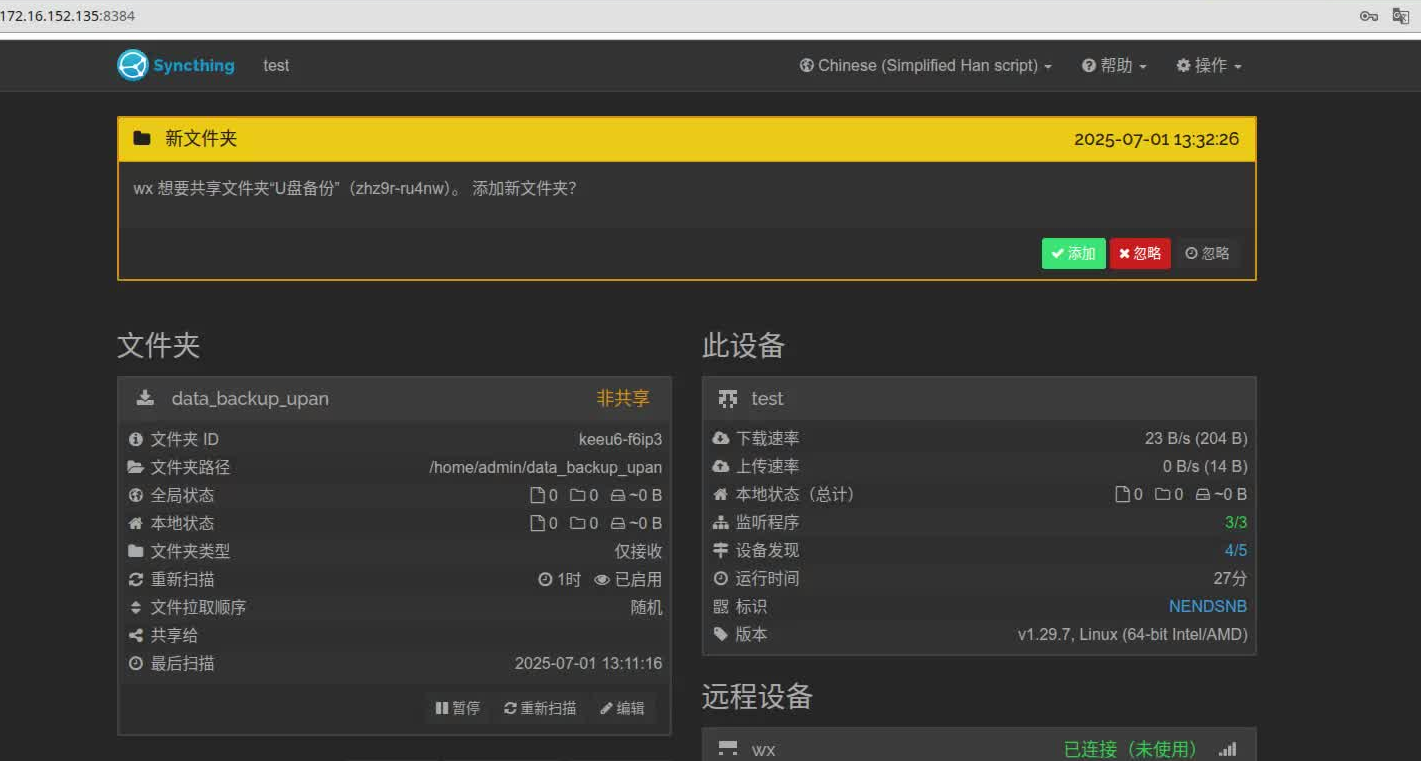Screen dimensions: 1421x761
Task: Click the download icon beside data_backup_upan
Action: click(145, 397)
